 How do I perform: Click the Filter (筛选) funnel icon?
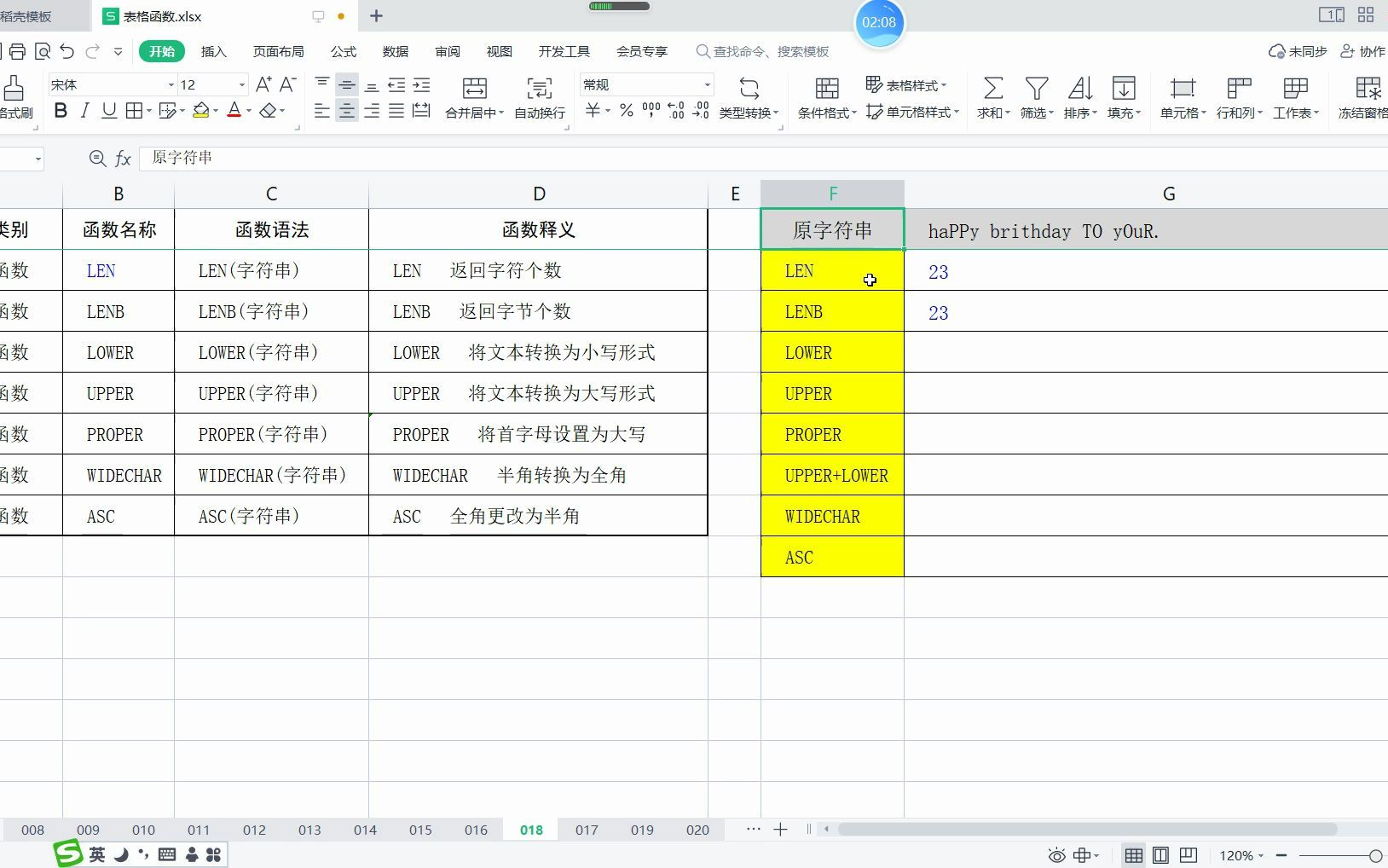pyautogui.click(x=1037, y=88)
